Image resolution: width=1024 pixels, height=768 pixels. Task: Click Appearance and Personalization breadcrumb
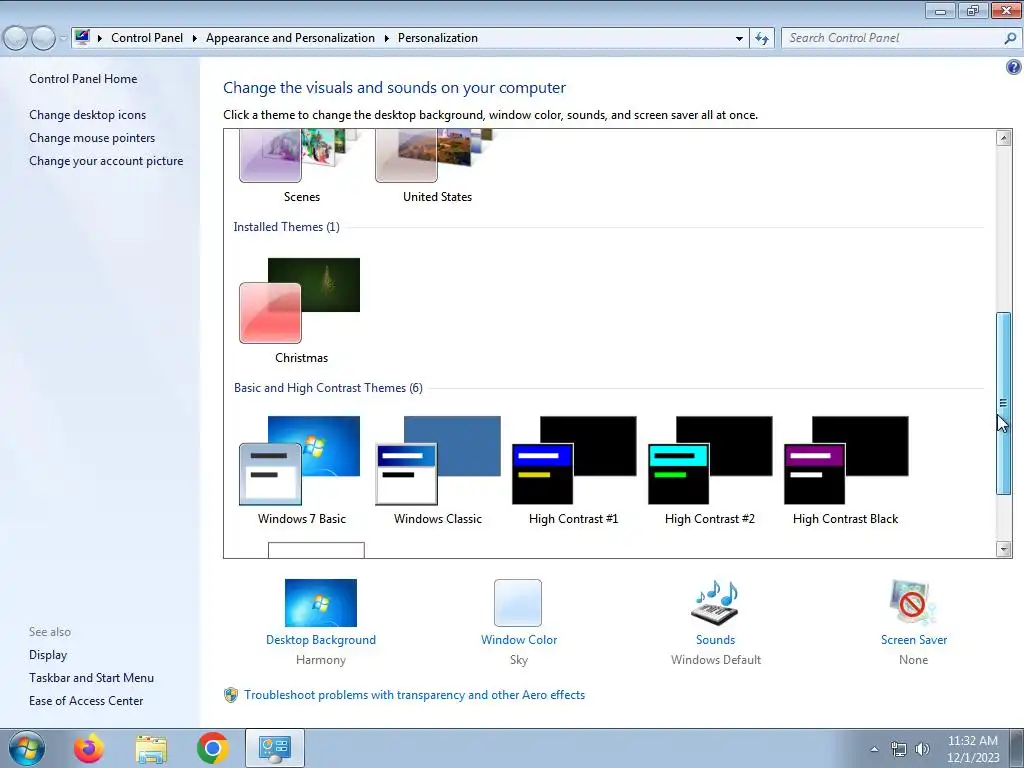click(x=290, y=38)
